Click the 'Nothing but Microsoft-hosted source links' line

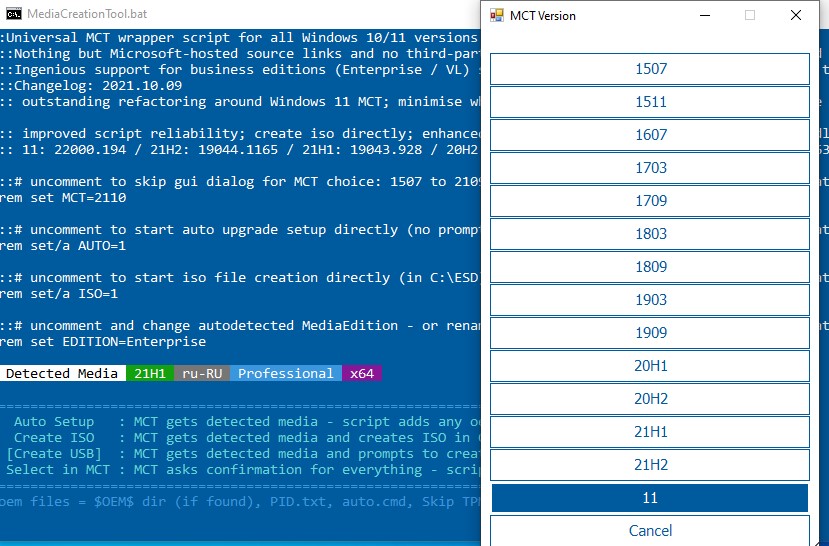pos(240,53)
